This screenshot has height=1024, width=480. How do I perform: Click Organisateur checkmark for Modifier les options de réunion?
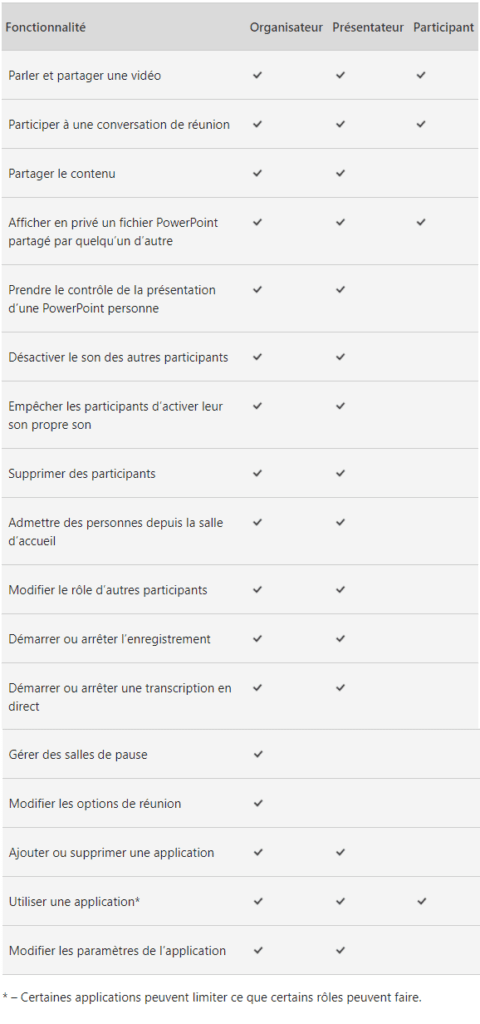(x=257, y=803)
